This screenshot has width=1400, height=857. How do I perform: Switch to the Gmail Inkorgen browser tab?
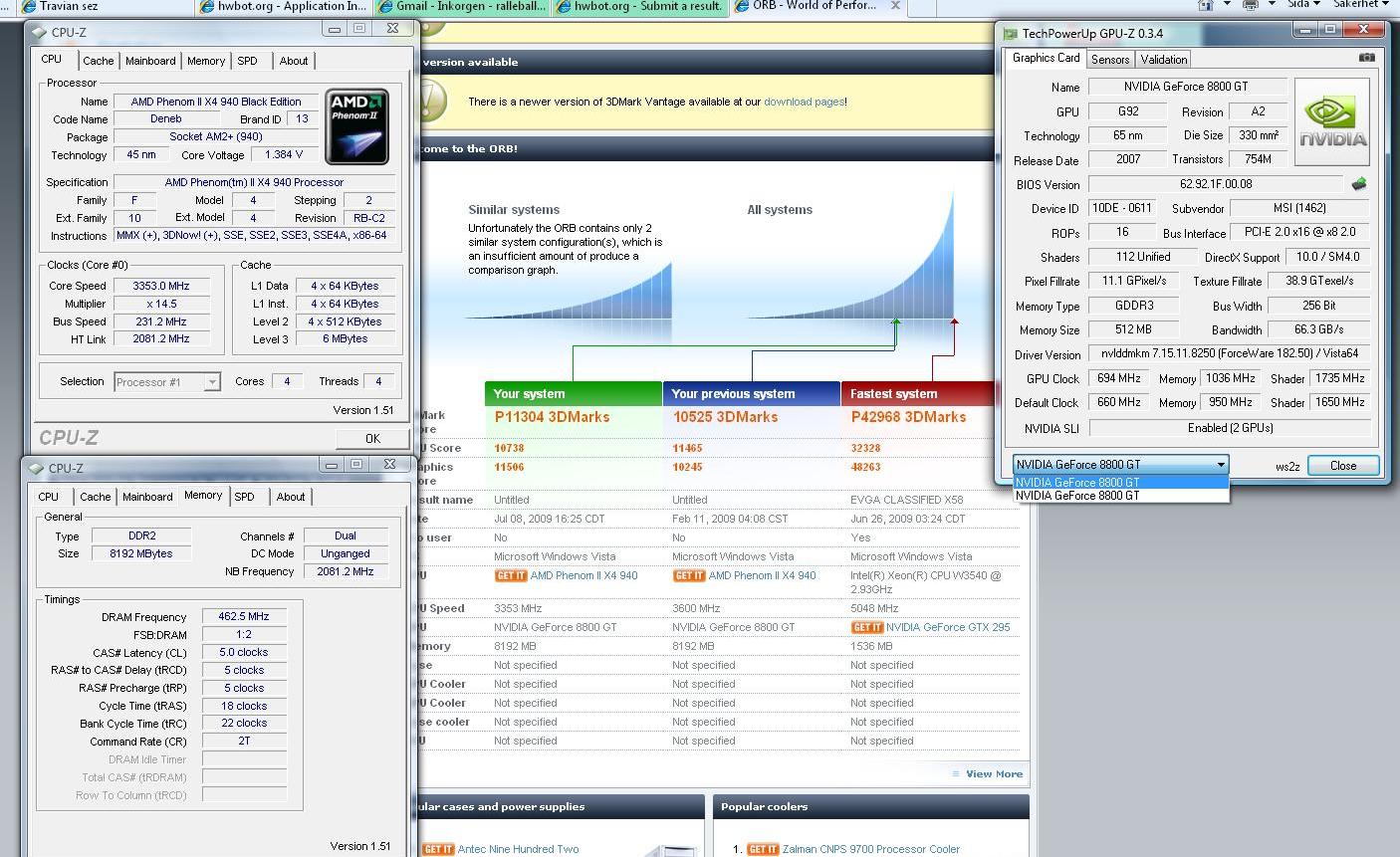coord(464,5)
